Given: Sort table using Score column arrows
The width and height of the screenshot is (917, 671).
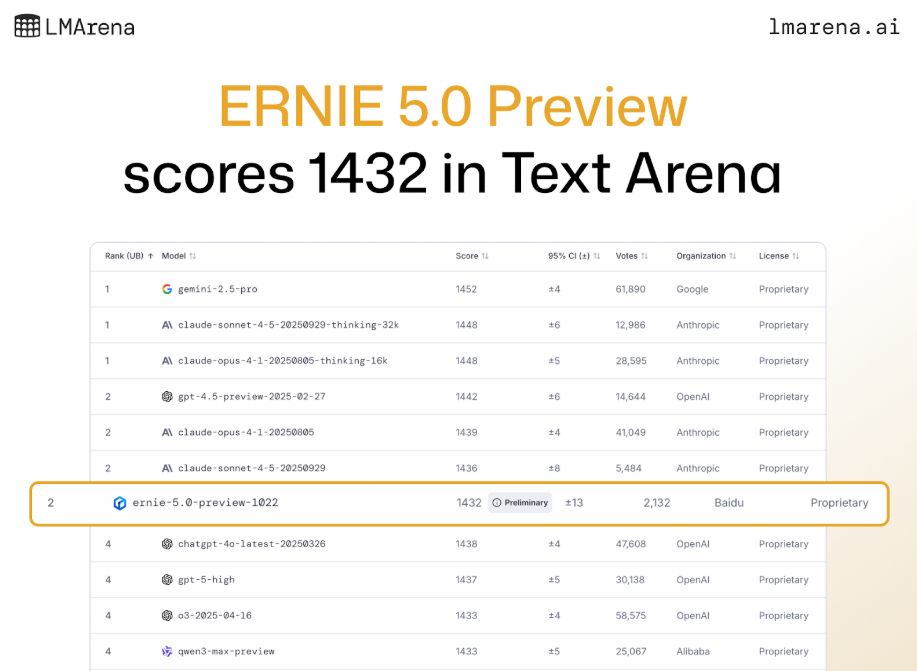Looking at the screenshot, I should click(485, 256).
